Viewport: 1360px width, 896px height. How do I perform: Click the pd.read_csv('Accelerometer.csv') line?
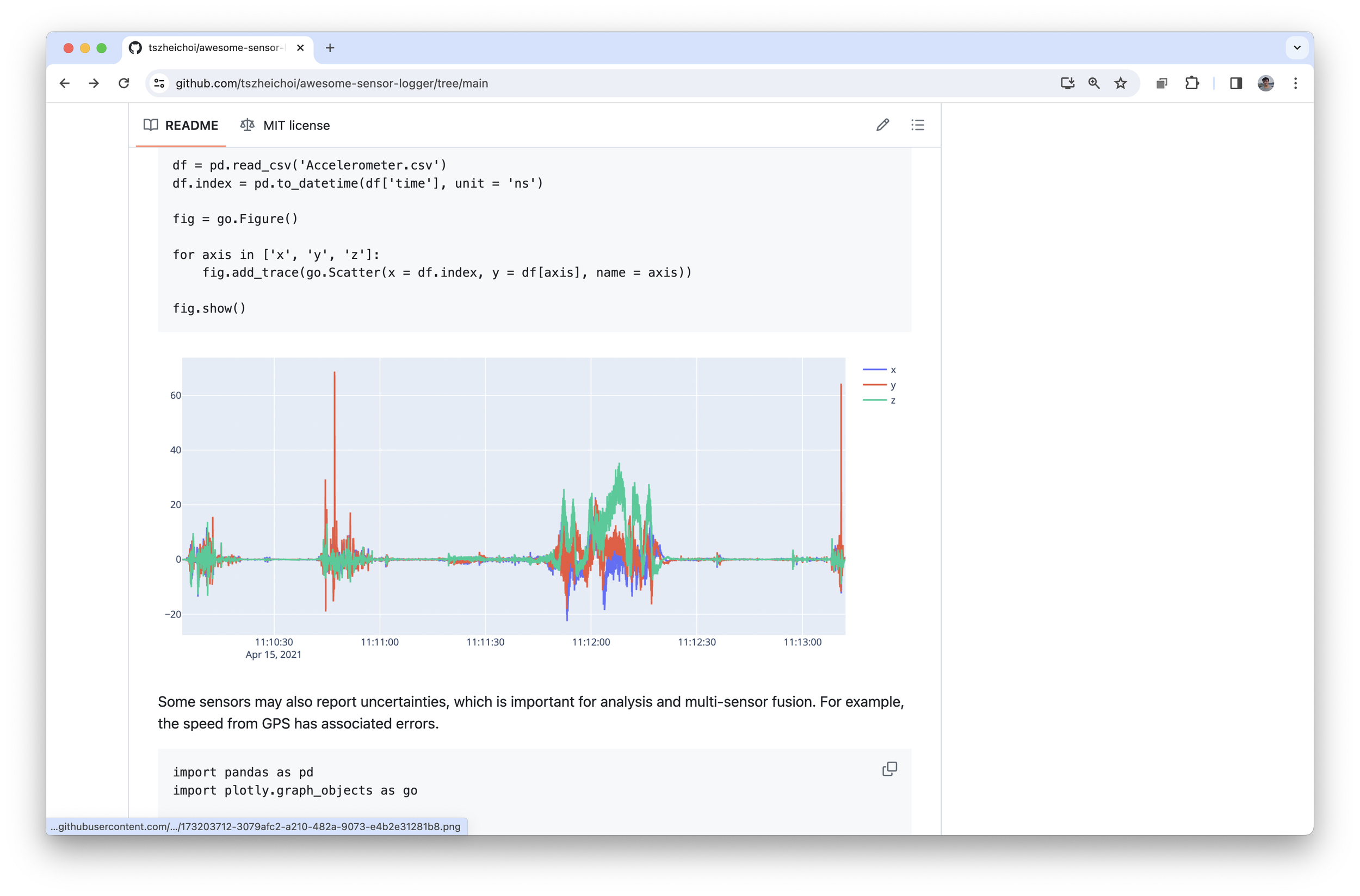coord(309,165)
